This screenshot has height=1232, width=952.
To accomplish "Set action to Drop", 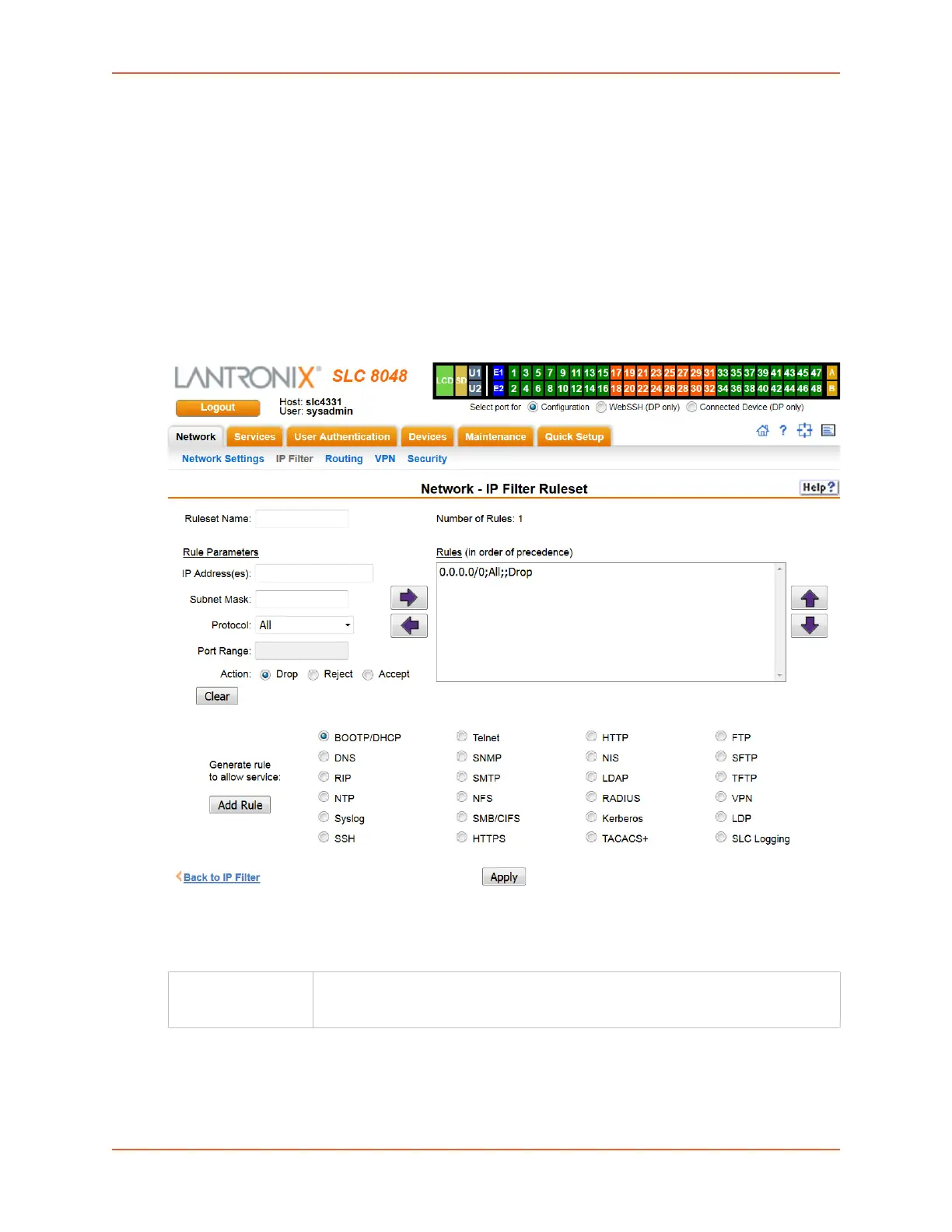I will click(265, 674).
